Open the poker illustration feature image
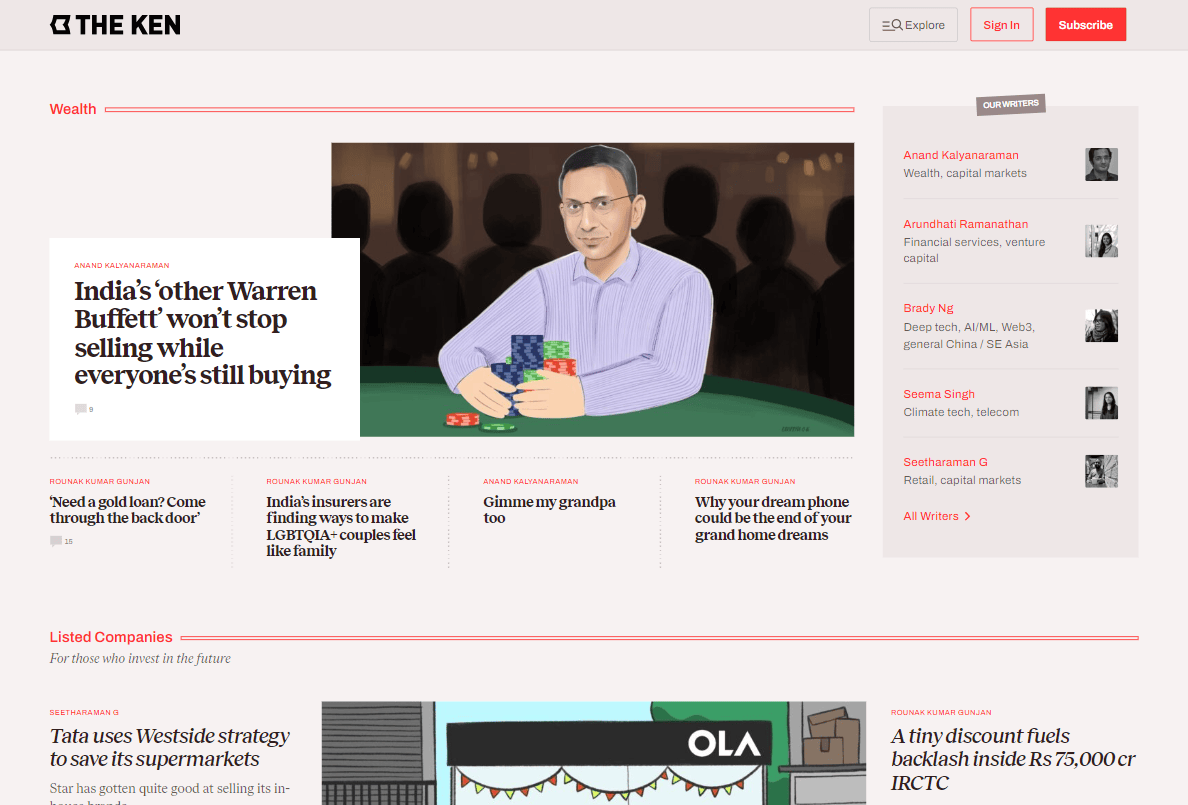1188x805 pixels. point(592,290)
